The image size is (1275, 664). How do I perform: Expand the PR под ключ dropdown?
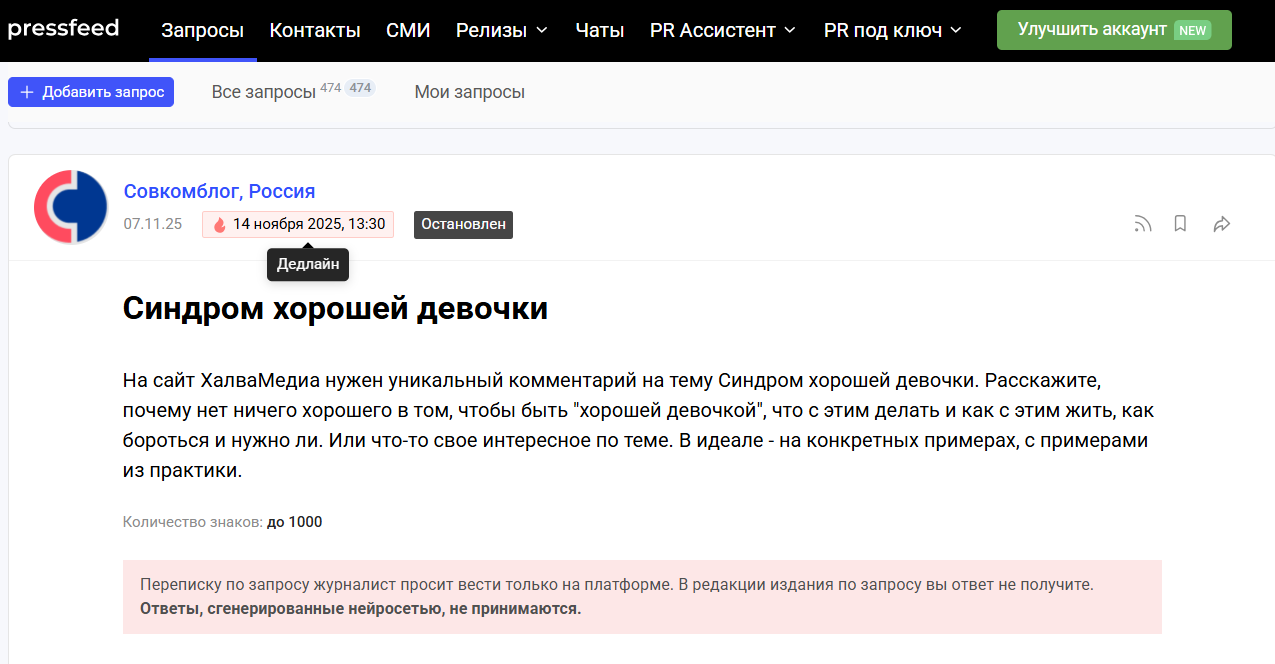pyautogui.click(x=892, y=30)
